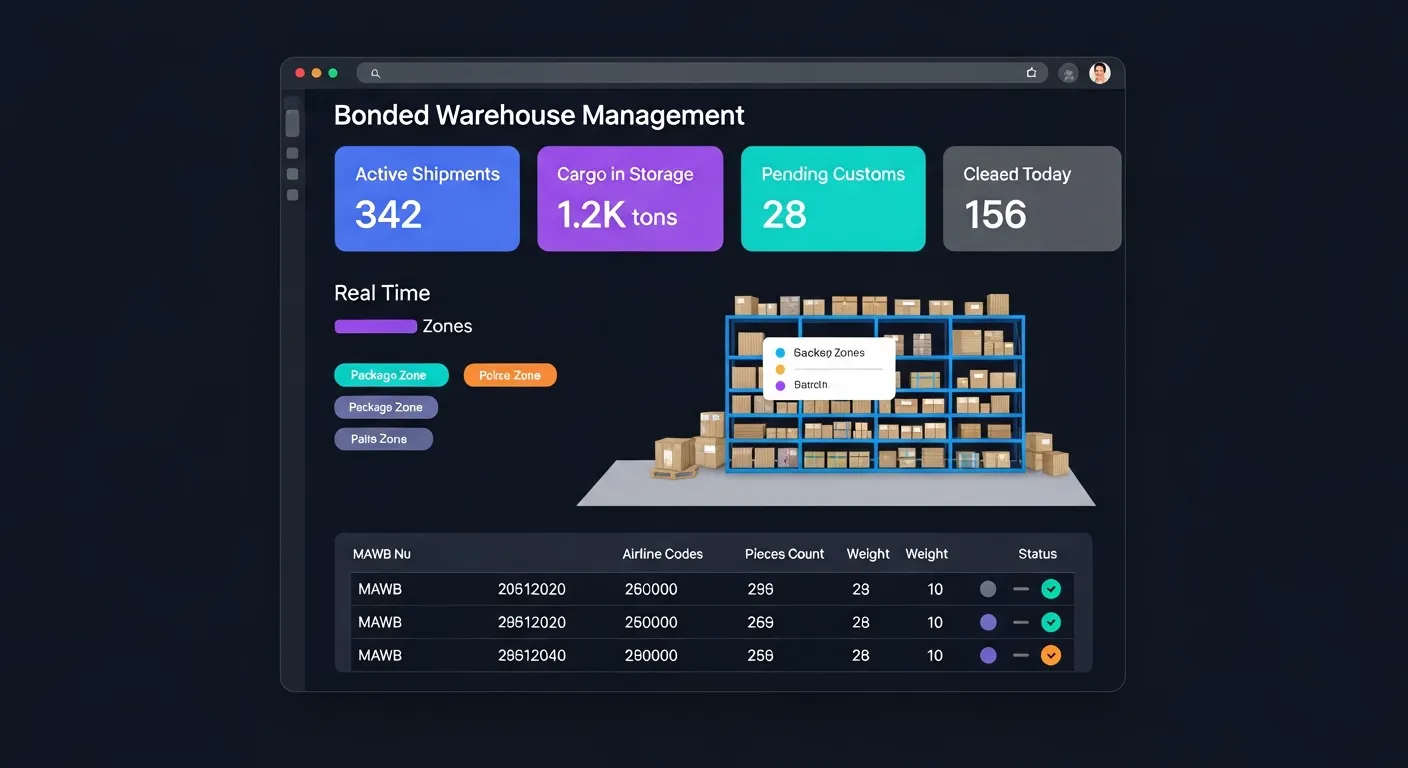Image resolution: width=1408 pixels, height=768 pixels.
Task: Click the orange Palte Zone button
Action: point(510,375)
